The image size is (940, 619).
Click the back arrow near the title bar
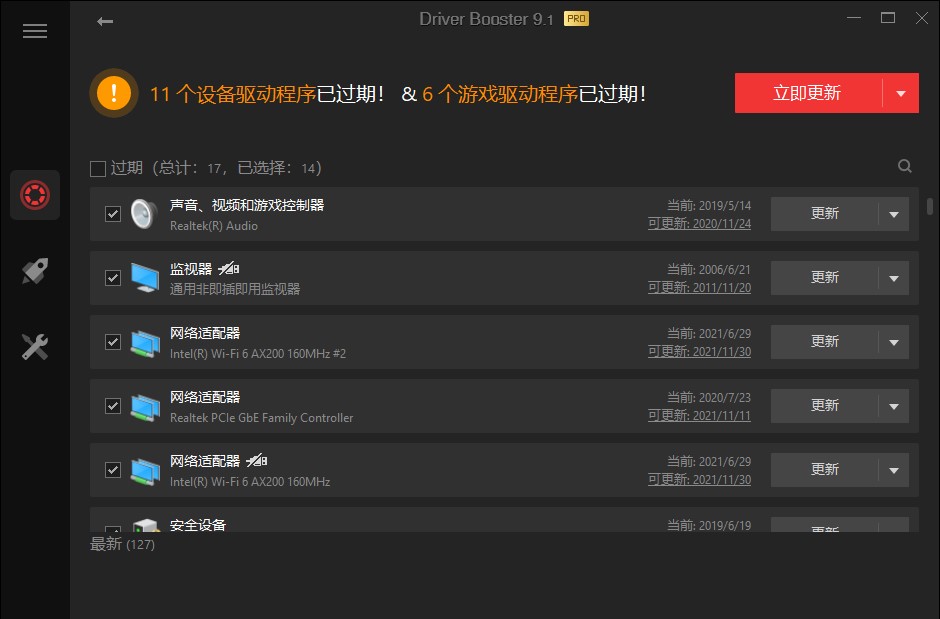click(104, 20)
